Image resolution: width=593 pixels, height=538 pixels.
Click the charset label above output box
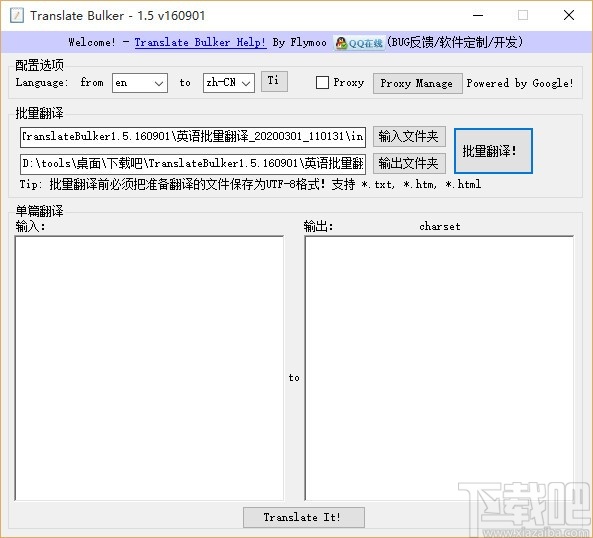440,226
